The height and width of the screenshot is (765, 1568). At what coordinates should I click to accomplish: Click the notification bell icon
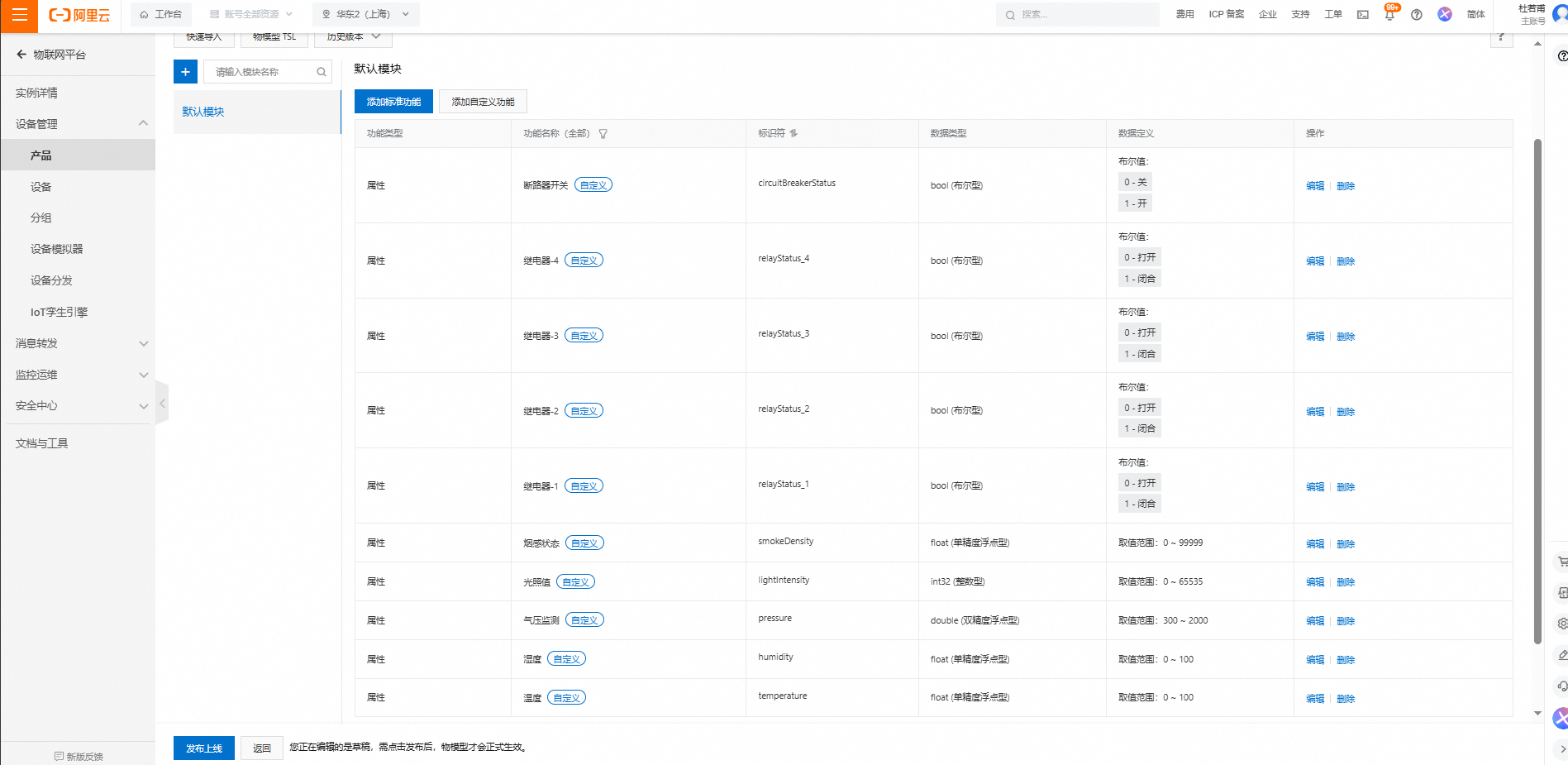coord(1389,15)
